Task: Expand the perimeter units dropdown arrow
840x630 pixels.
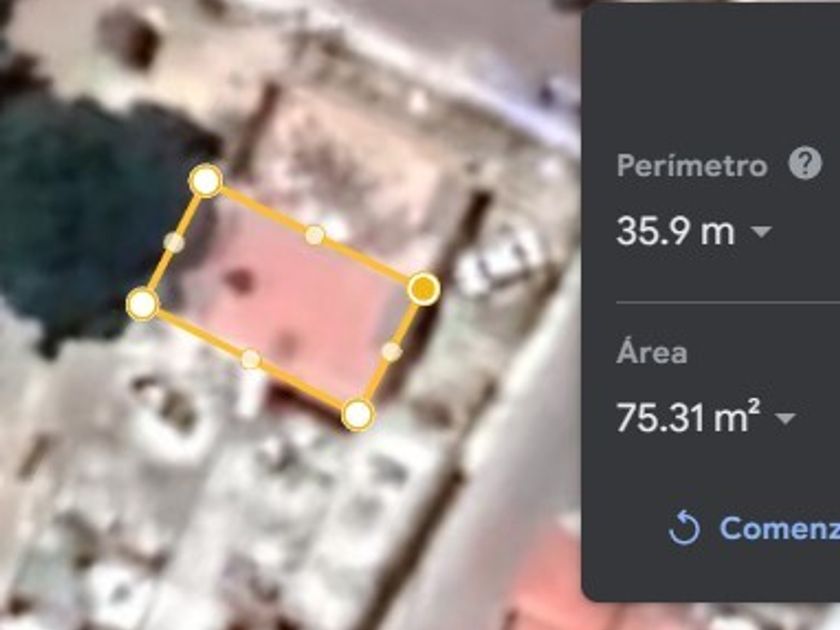Action: point(761,231)
